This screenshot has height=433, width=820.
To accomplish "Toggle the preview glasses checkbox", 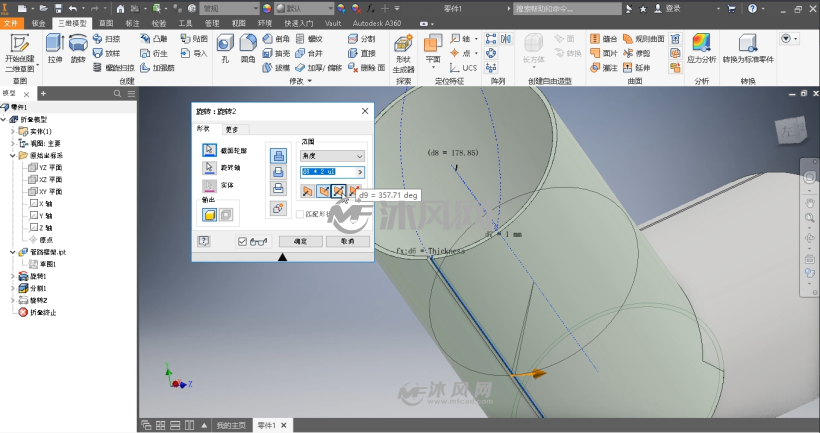I will [242, 241].
